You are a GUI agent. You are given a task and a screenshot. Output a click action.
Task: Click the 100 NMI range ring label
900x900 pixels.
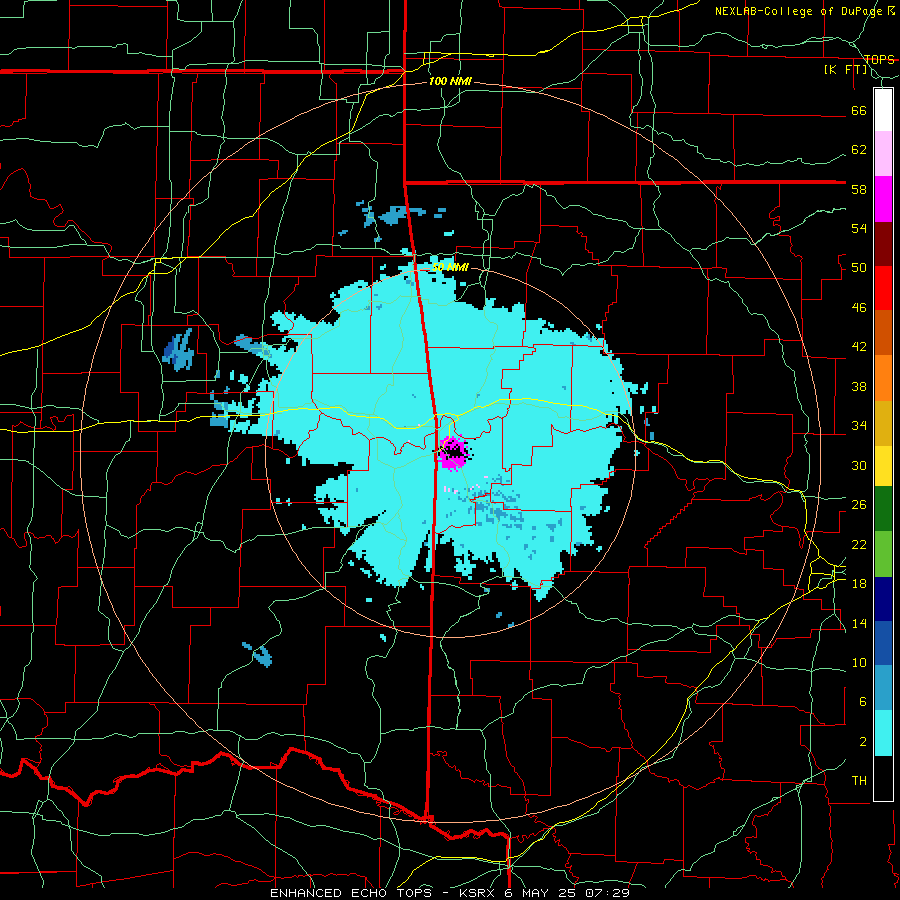coord(450,82)
